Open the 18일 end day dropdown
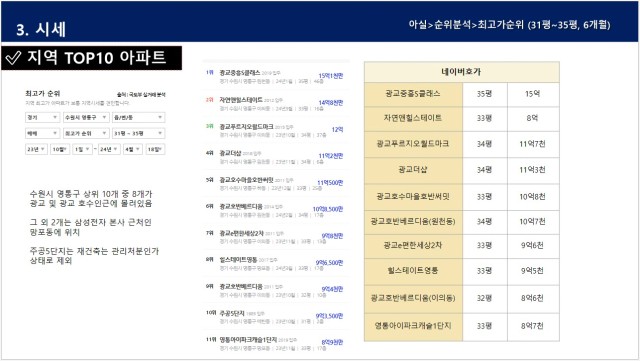Viewport: 640px width, 361px height. pyautogui.click(x=155, y=149)
